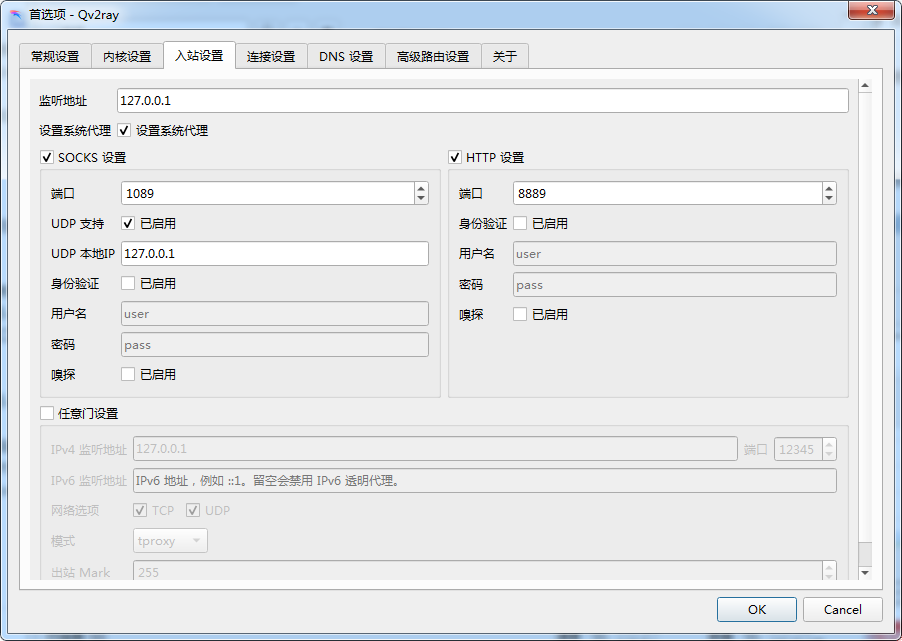Click the SOCKS 用户名 field
This screenshot has height=641, width=902.
click(275, 314)
